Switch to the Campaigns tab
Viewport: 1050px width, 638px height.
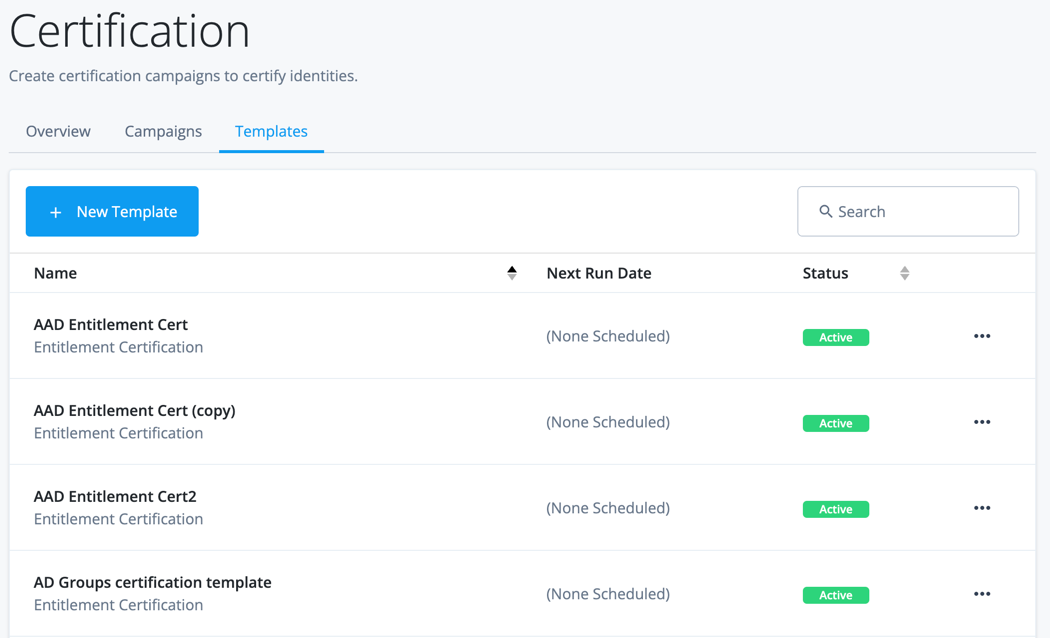163,132
